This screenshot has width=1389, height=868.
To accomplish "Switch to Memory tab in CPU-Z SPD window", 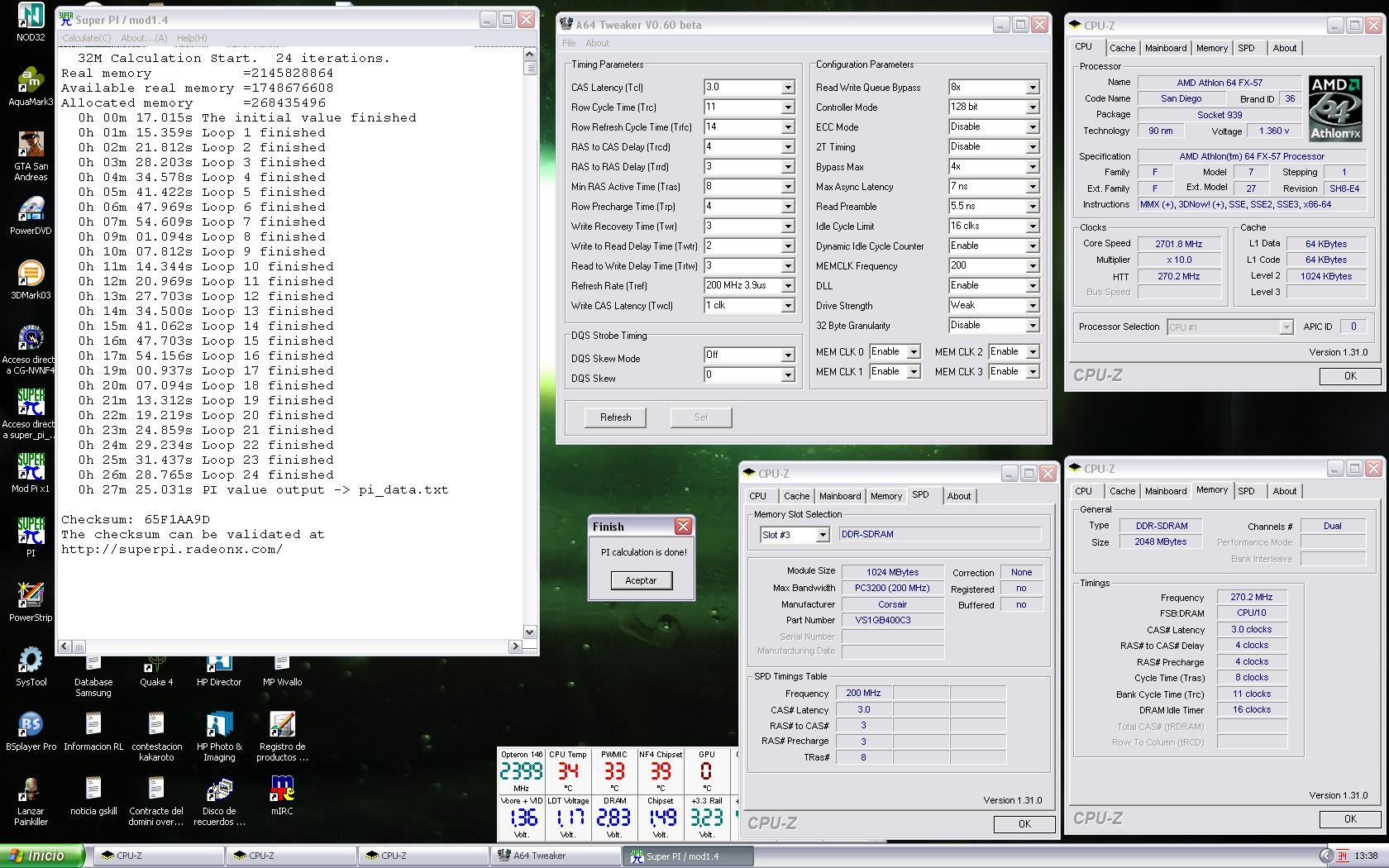I will coord(886,496).
